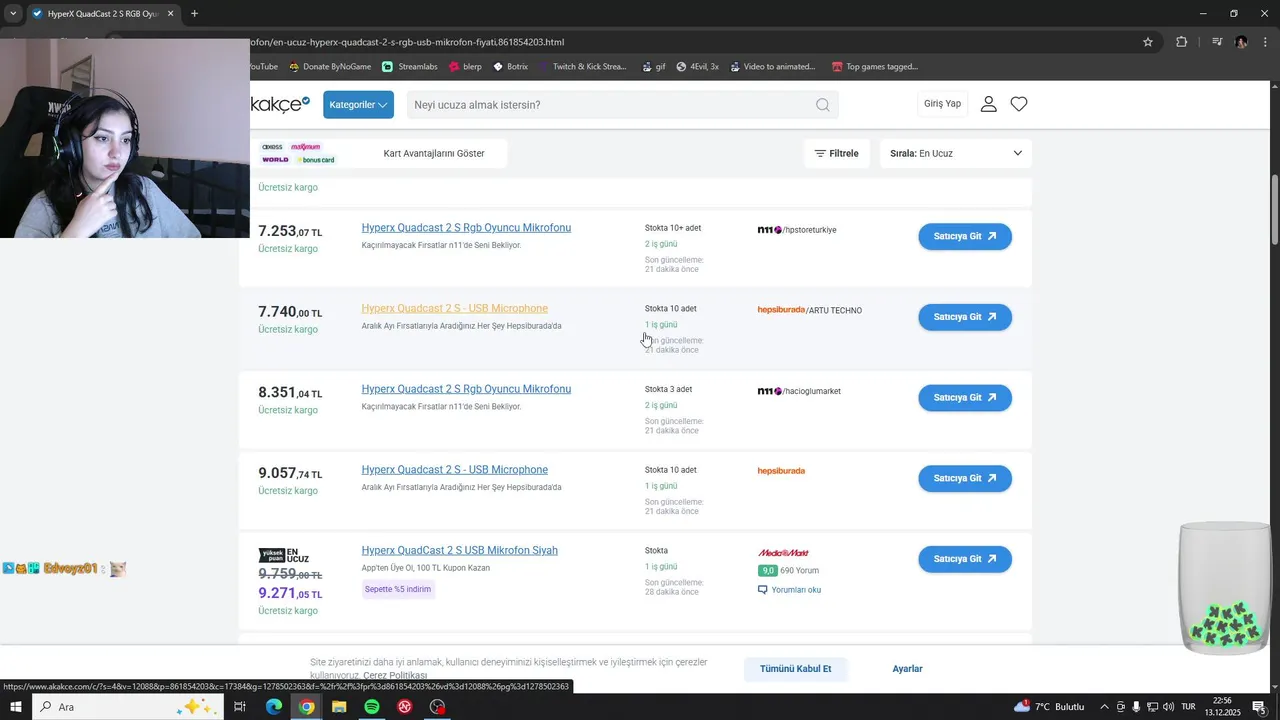Viewport: 1280px width, 720px height.
Task: Open gif bookmark
Action: (x=652, y=67)
